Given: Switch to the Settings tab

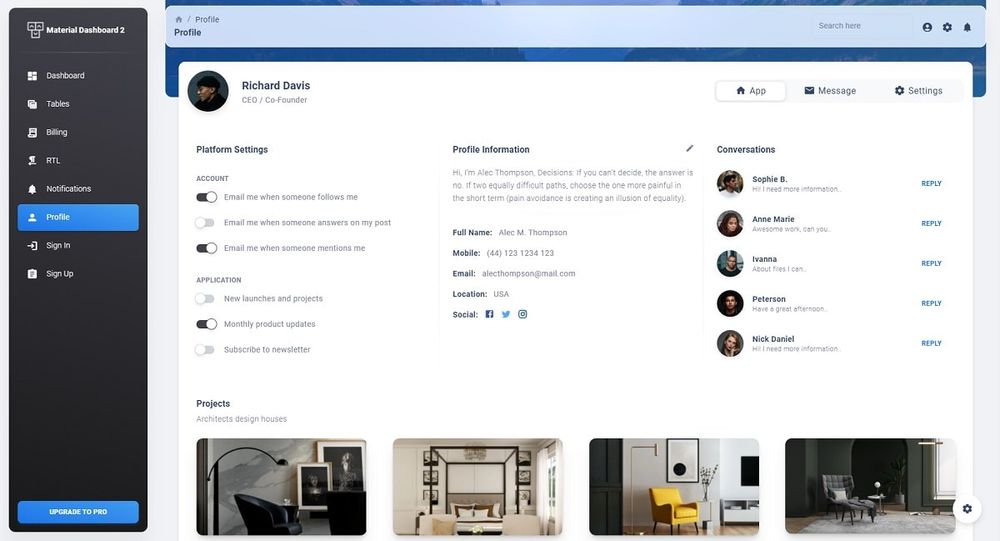Looking at the screenshot, I should tap(918, 91).
